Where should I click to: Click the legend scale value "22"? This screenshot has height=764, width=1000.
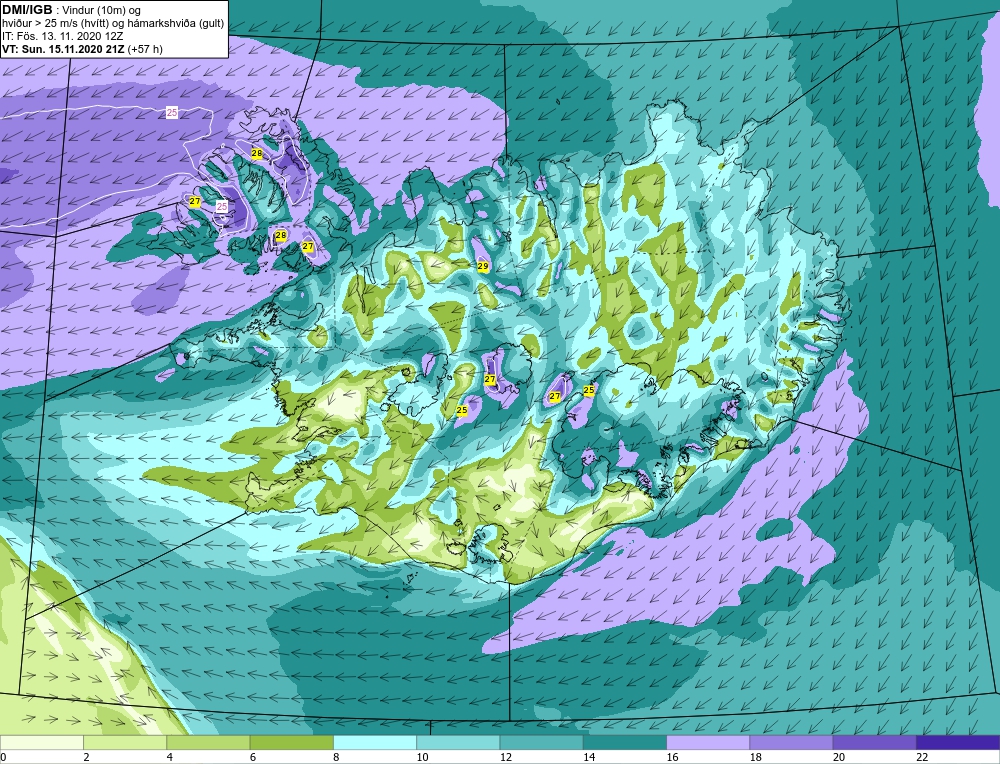click(922, 757)
